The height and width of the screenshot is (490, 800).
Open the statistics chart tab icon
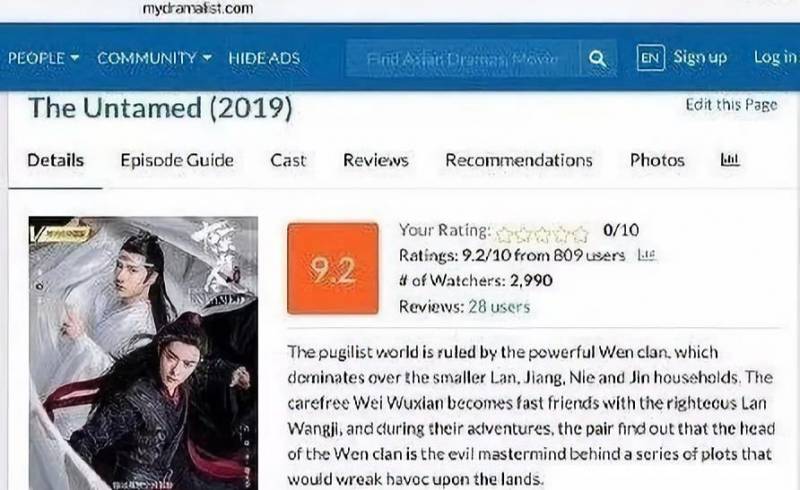(x=730, y=160)
